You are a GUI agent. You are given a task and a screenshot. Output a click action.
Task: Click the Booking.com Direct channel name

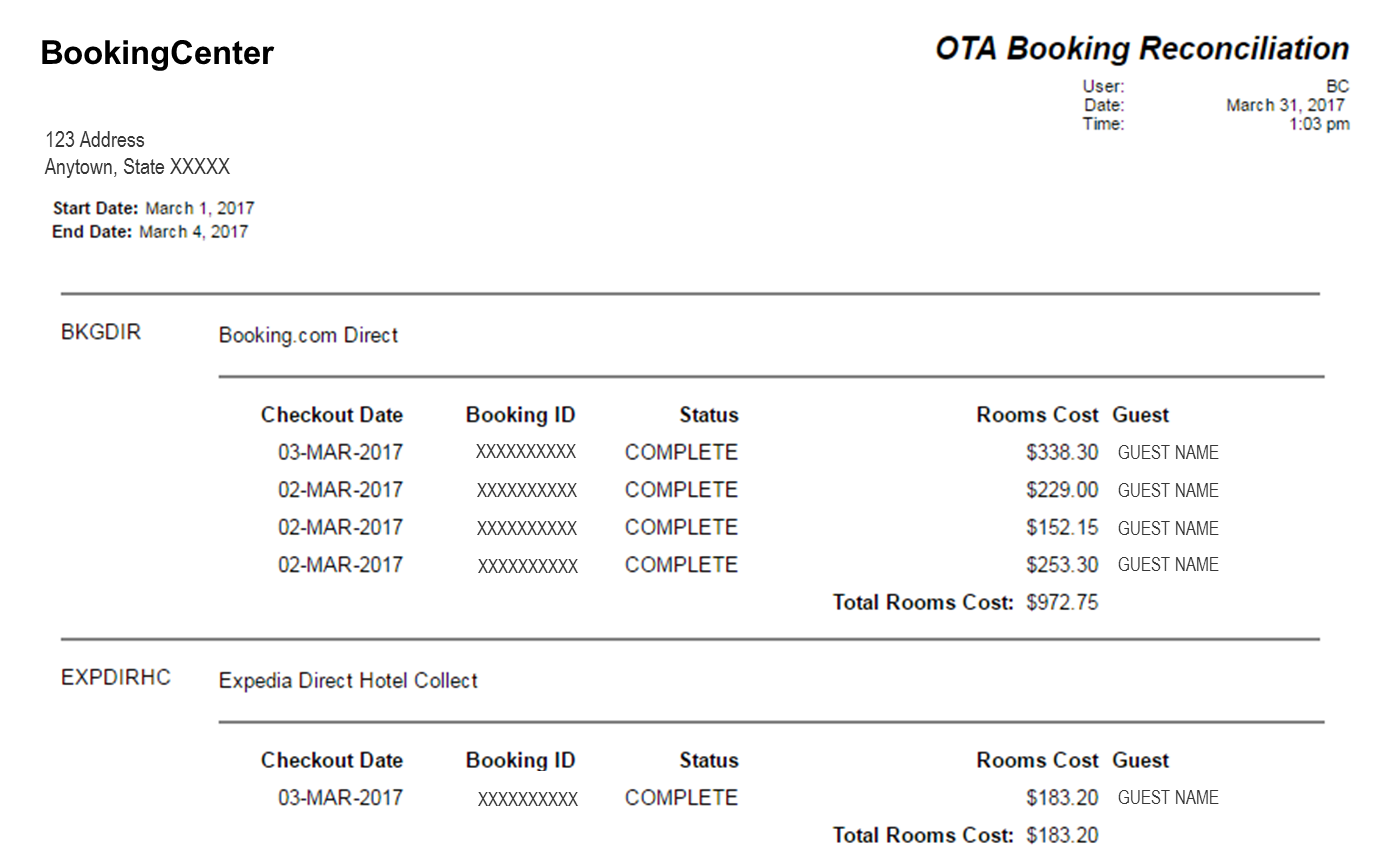(x=308, y=336)
